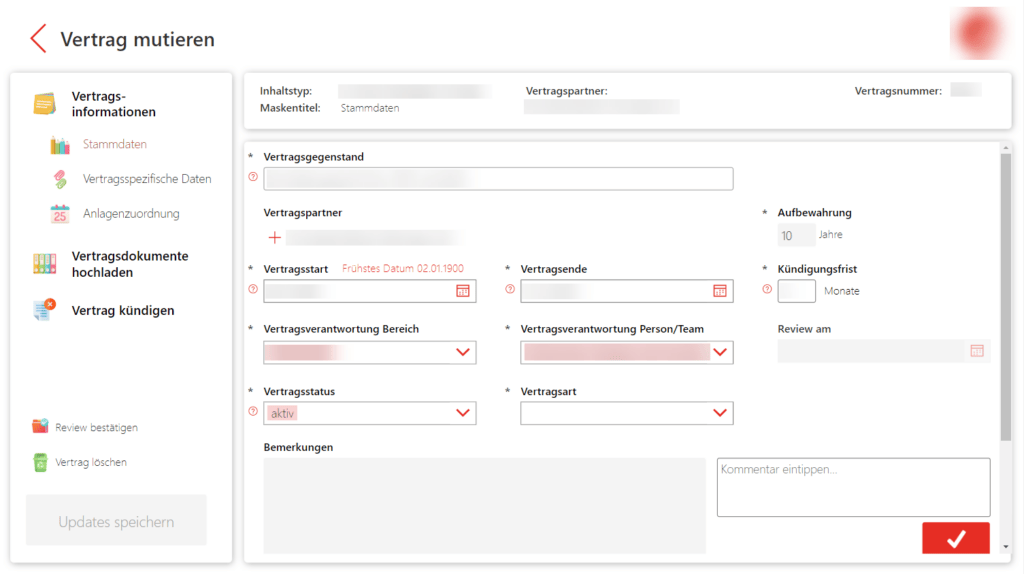Click the form's vertical scrollbar
The width and height of the screenshot is (1024, 574).
pyautogui.click(x=1005, y=297)
